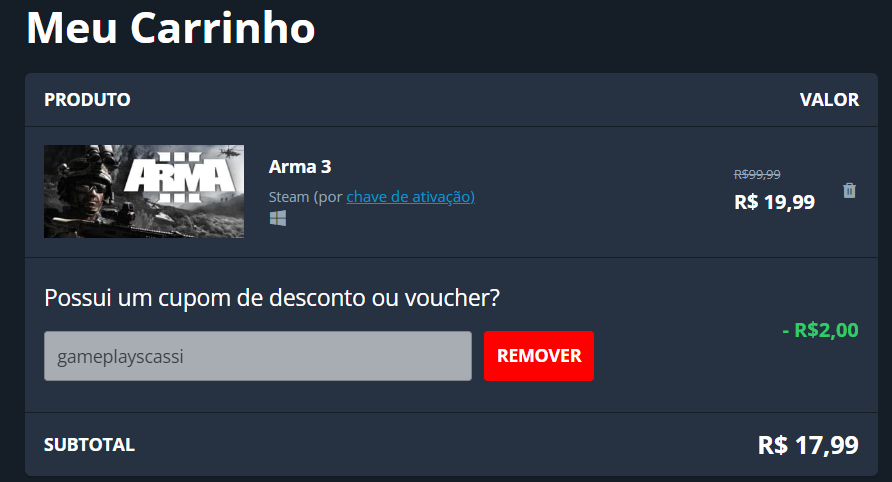Click the ARMA III logo in the thumbnail
This screenshot has width=892, height=482.
click(180, 176)
